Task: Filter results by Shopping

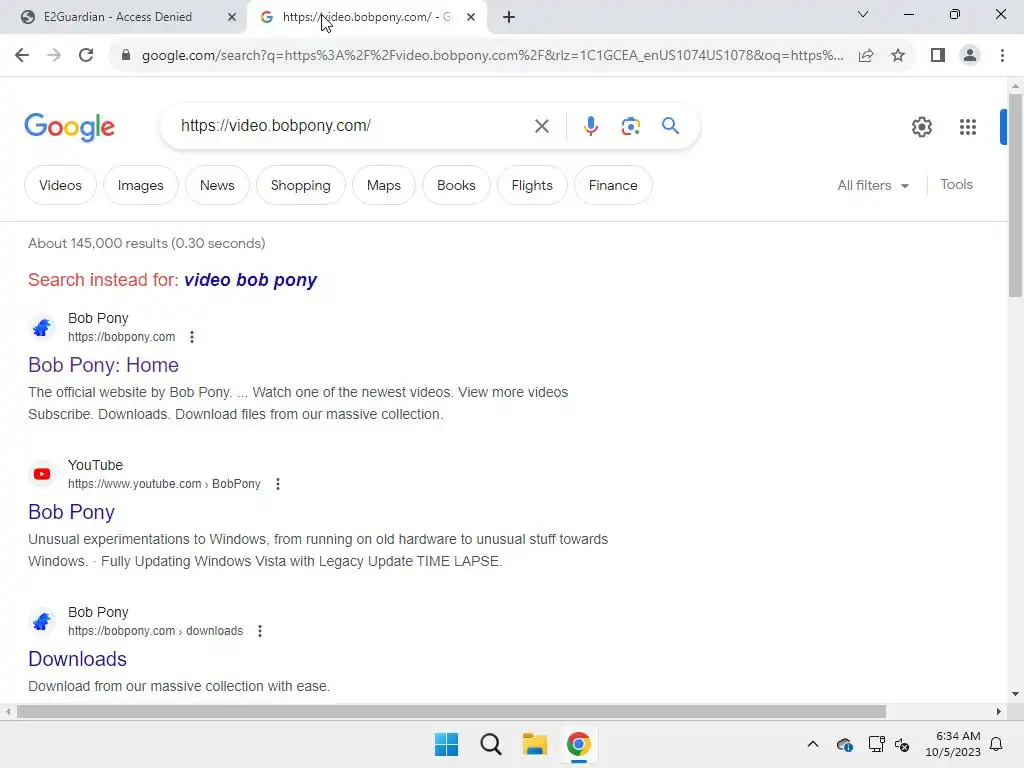Action: click(300, 185)
